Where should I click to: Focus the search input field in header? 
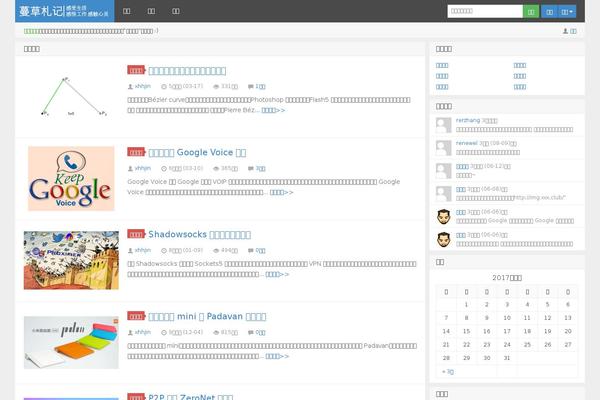point(485,11)
